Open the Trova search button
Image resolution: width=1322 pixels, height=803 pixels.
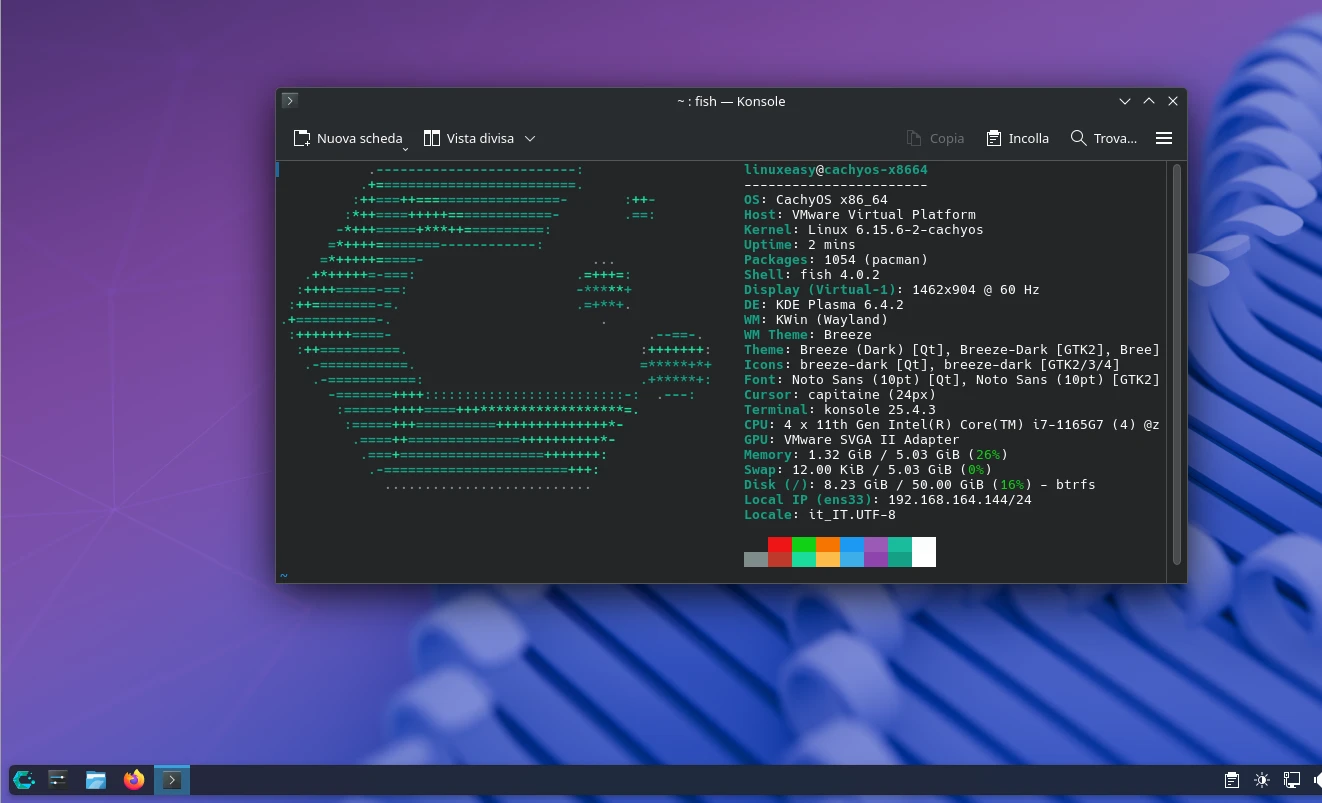[1103, 139]
